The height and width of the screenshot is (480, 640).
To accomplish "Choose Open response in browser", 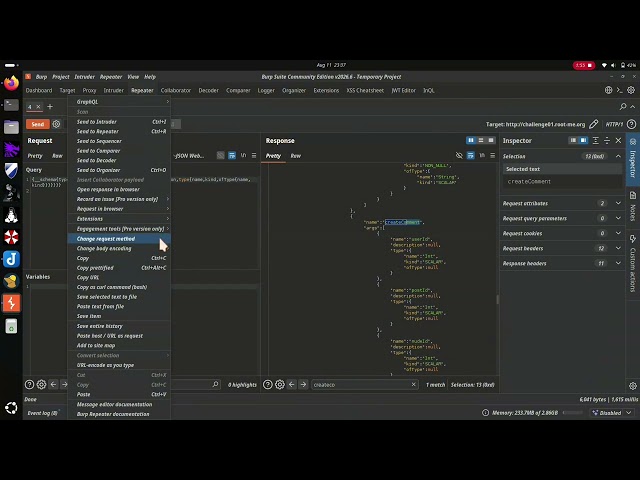I will [119, 189].
